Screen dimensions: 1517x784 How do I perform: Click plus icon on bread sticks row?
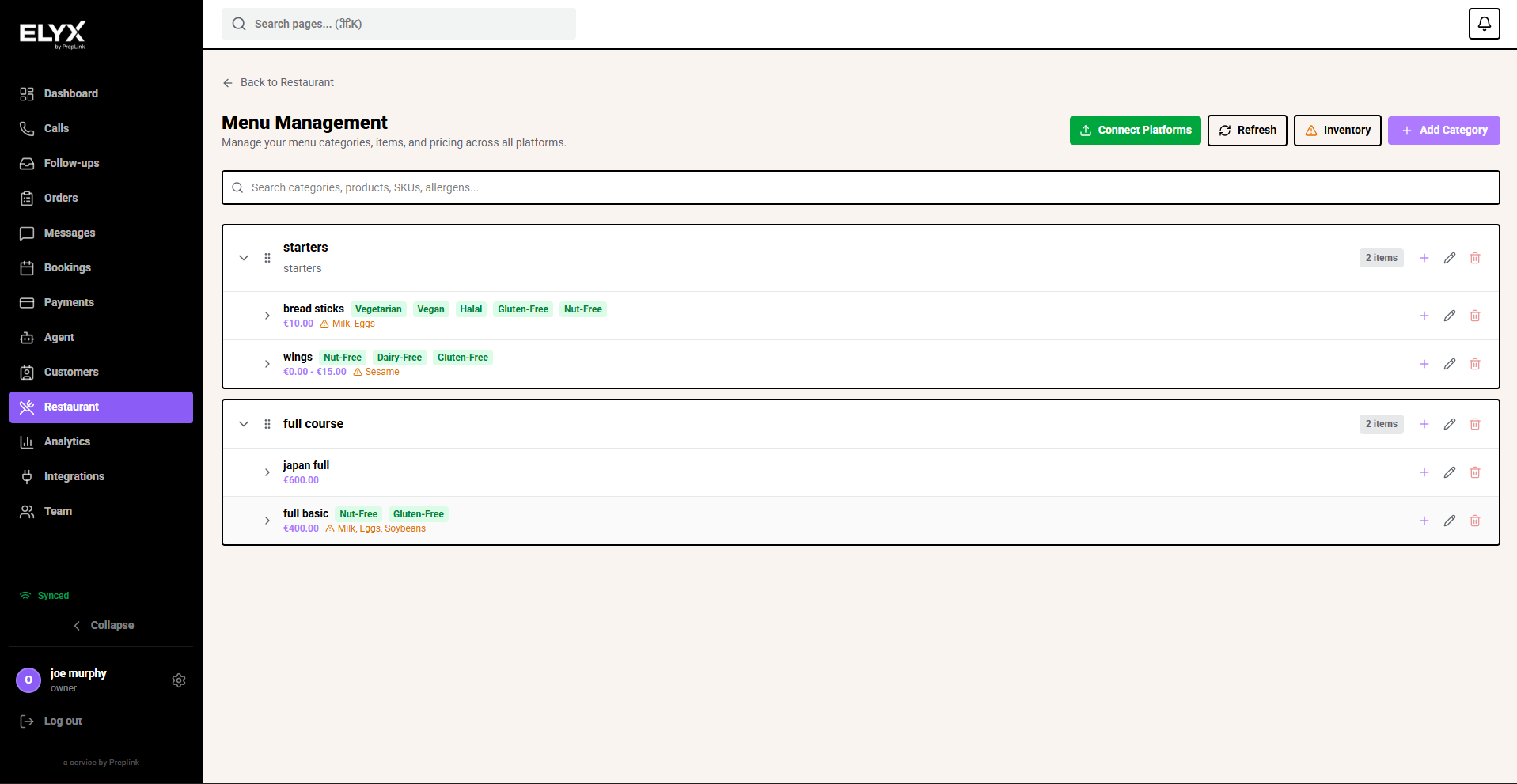[1424, 316]
